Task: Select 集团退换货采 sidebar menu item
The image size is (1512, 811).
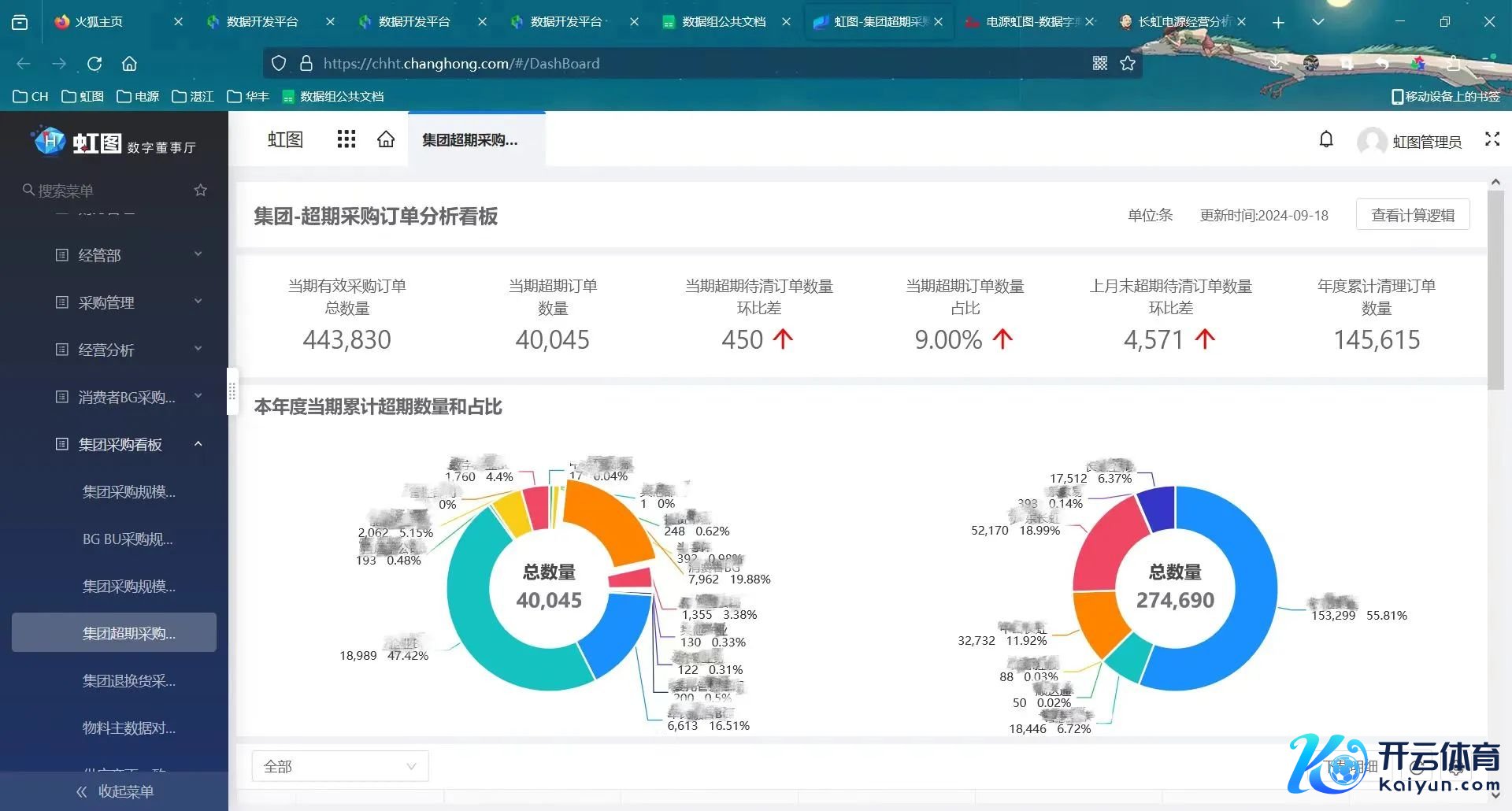Action: (x=129, y=680)
